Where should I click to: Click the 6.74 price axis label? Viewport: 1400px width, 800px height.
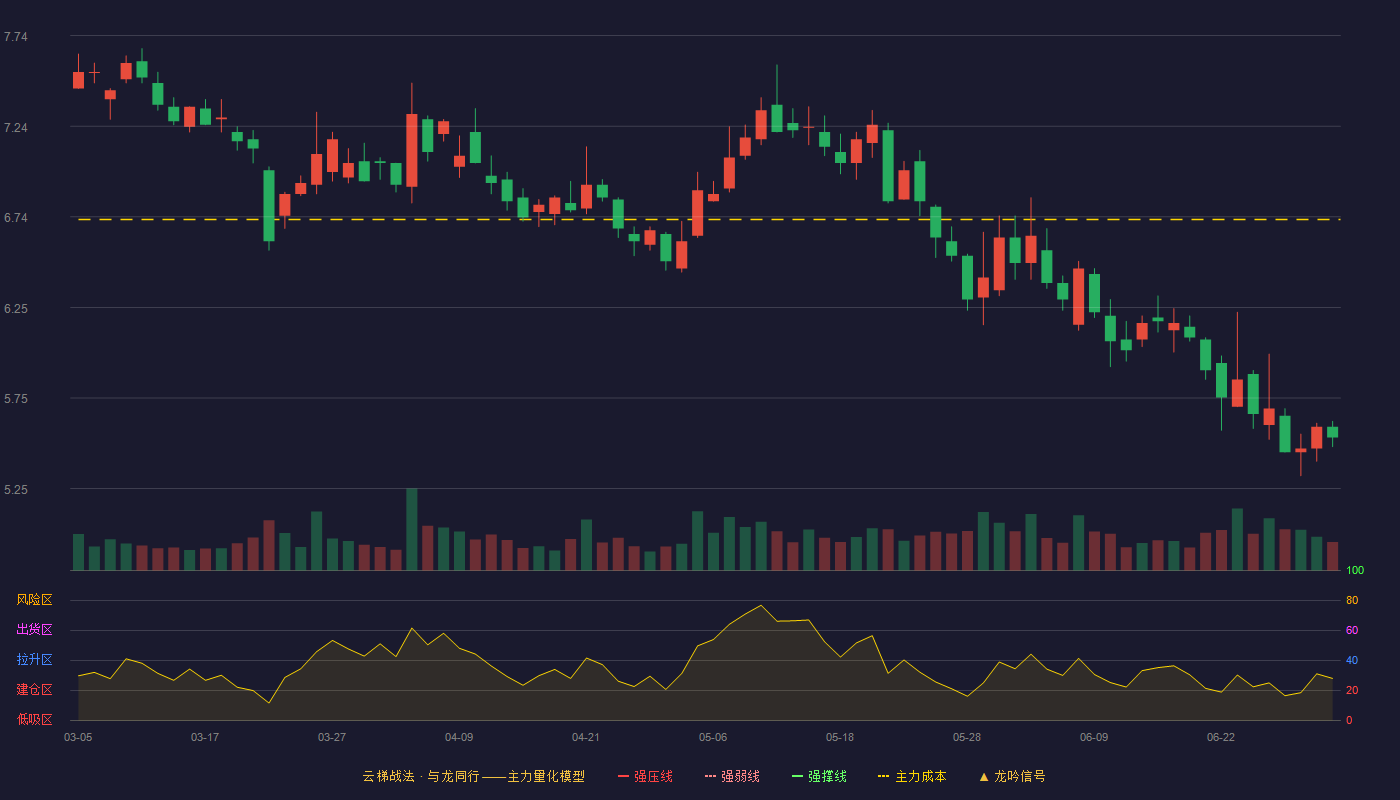click(x=16, y=218)
